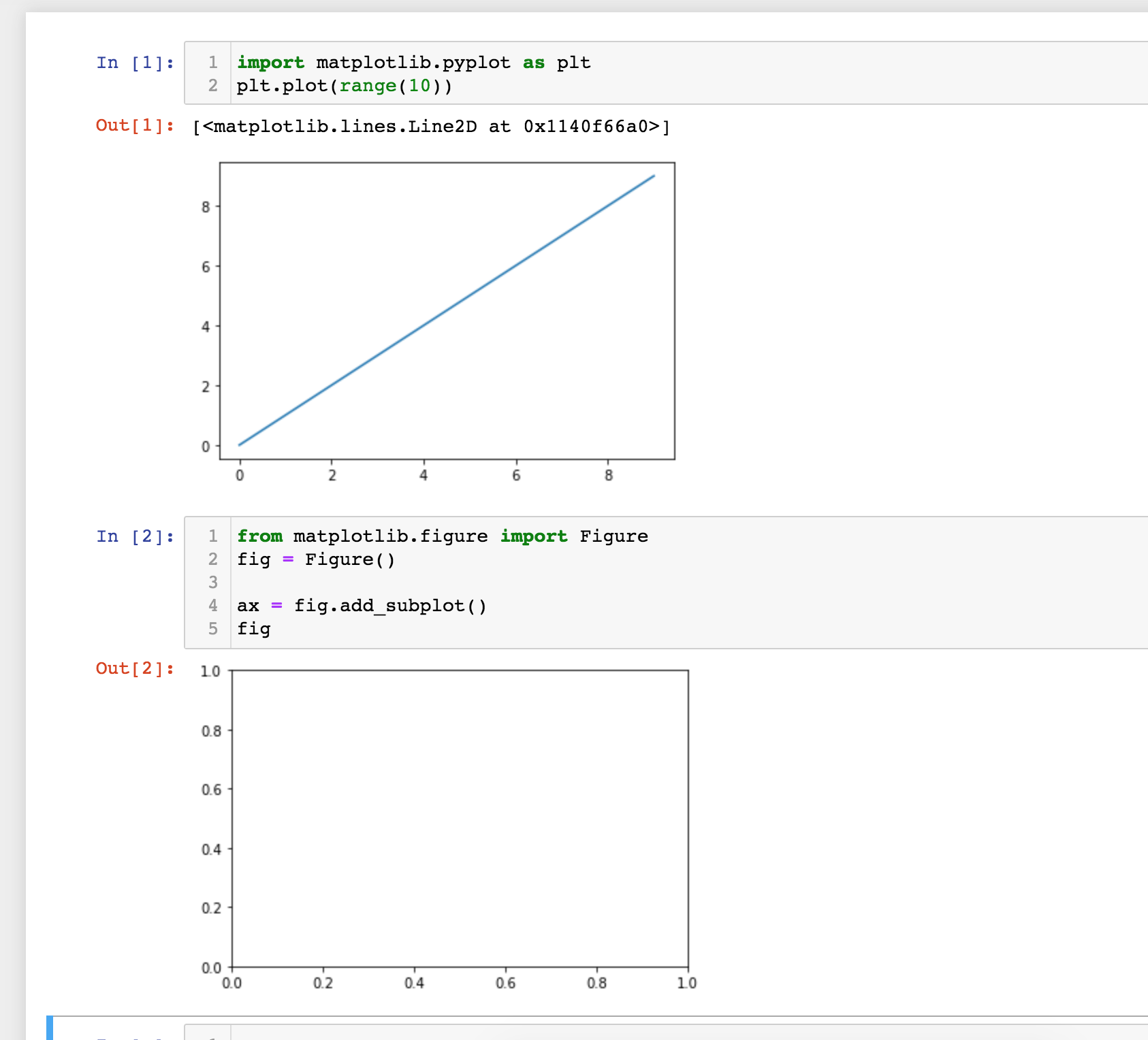Click the from matplotlib.figure import line

coord(441,536)
